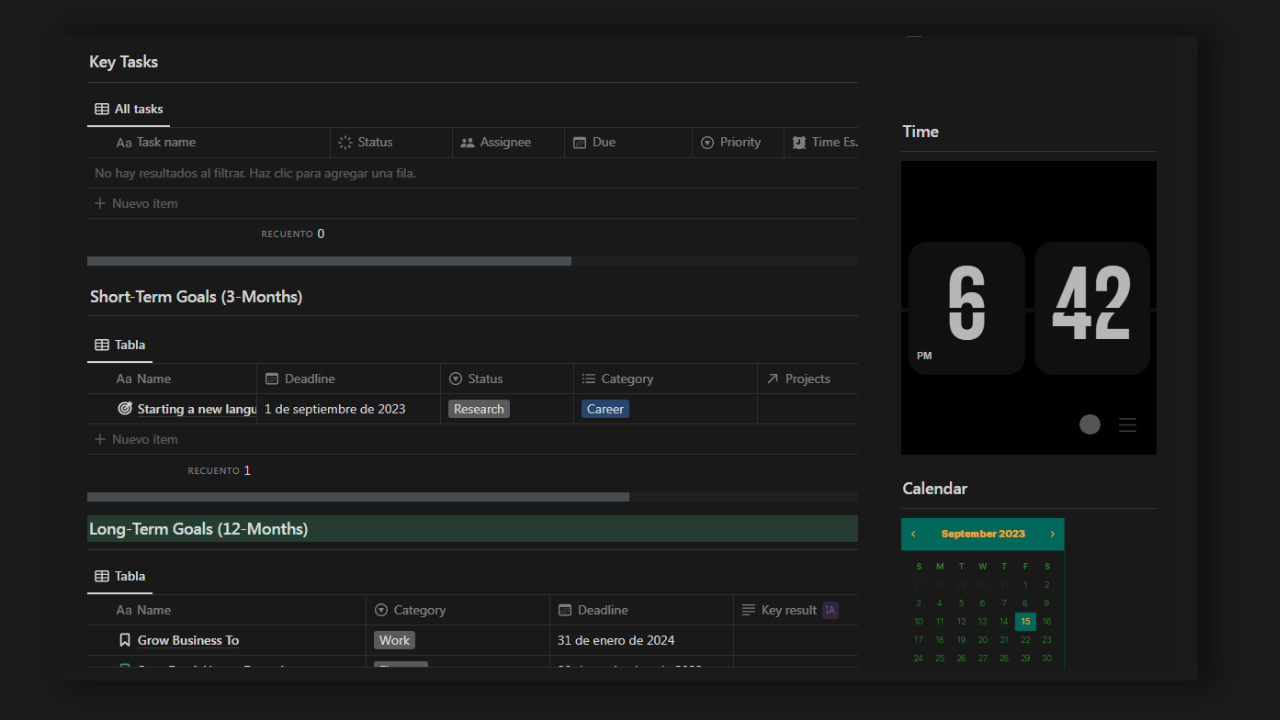This screenshot has height=720, width=1280.
Task: Click the Assignee people icon
Action: pos(467,142)
